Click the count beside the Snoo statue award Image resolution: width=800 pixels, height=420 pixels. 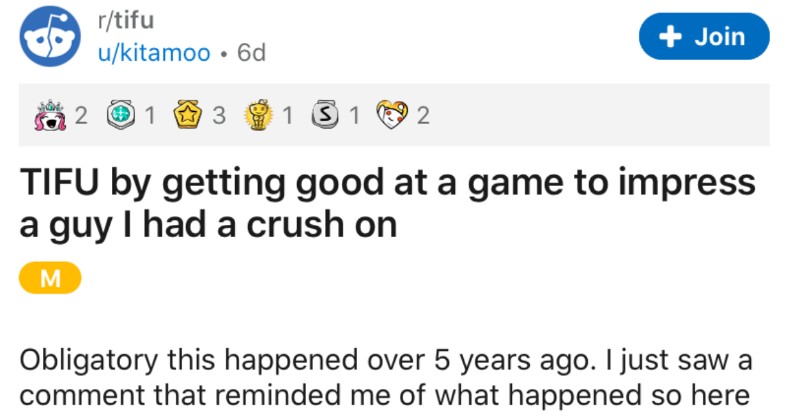point(288,117)
